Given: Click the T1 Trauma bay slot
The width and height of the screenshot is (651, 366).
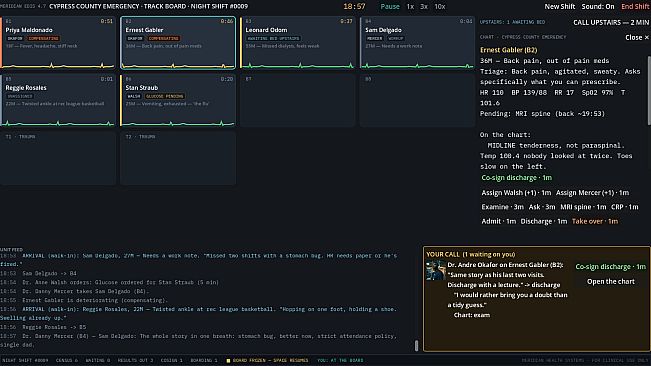Looking at the screenshot, I should pos(58,159).
